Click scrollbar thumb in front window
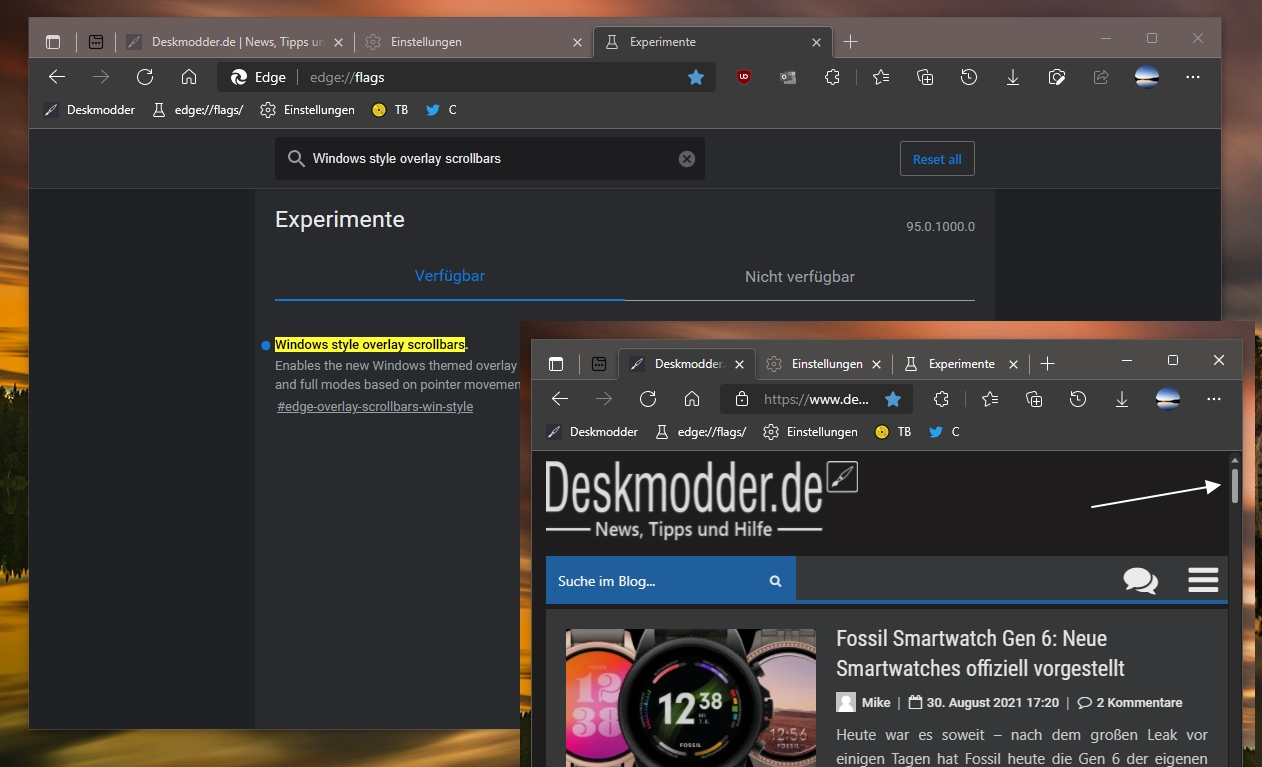 pos(1236,486)
